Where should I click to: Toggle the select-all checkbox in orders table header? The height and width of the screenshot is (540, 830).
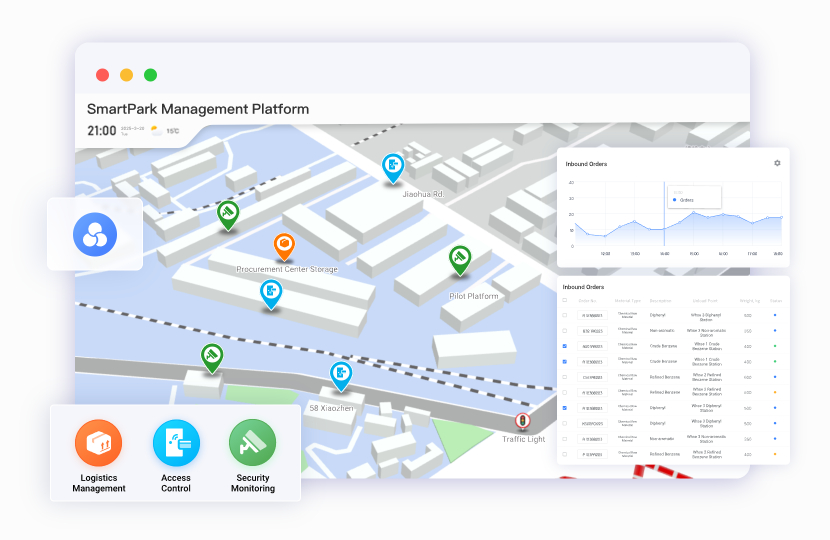(x=565, y=300)
